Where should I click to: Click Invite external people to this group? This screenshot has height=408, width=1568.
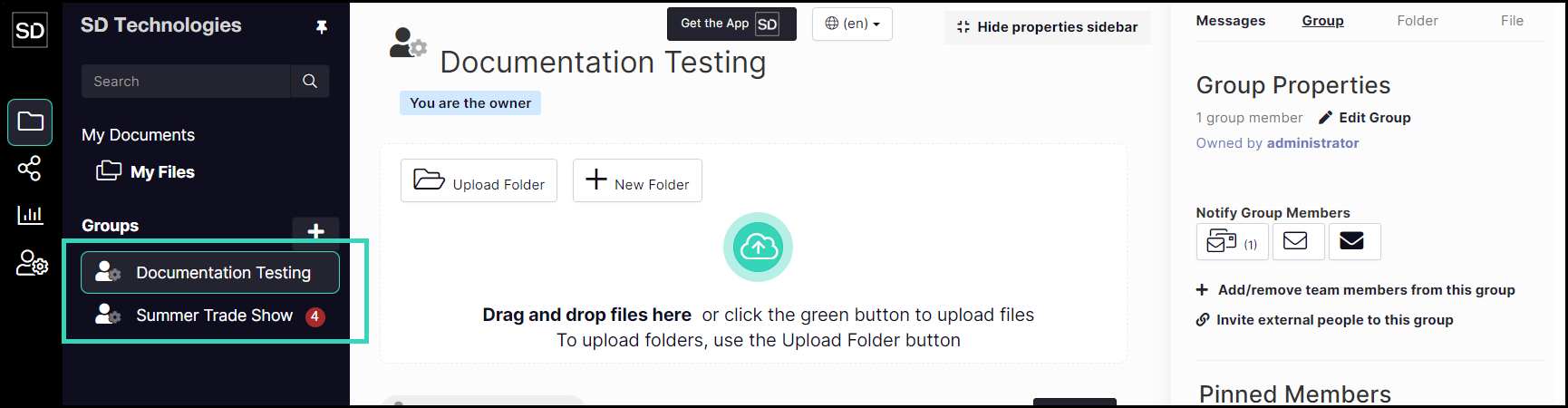1324,320
